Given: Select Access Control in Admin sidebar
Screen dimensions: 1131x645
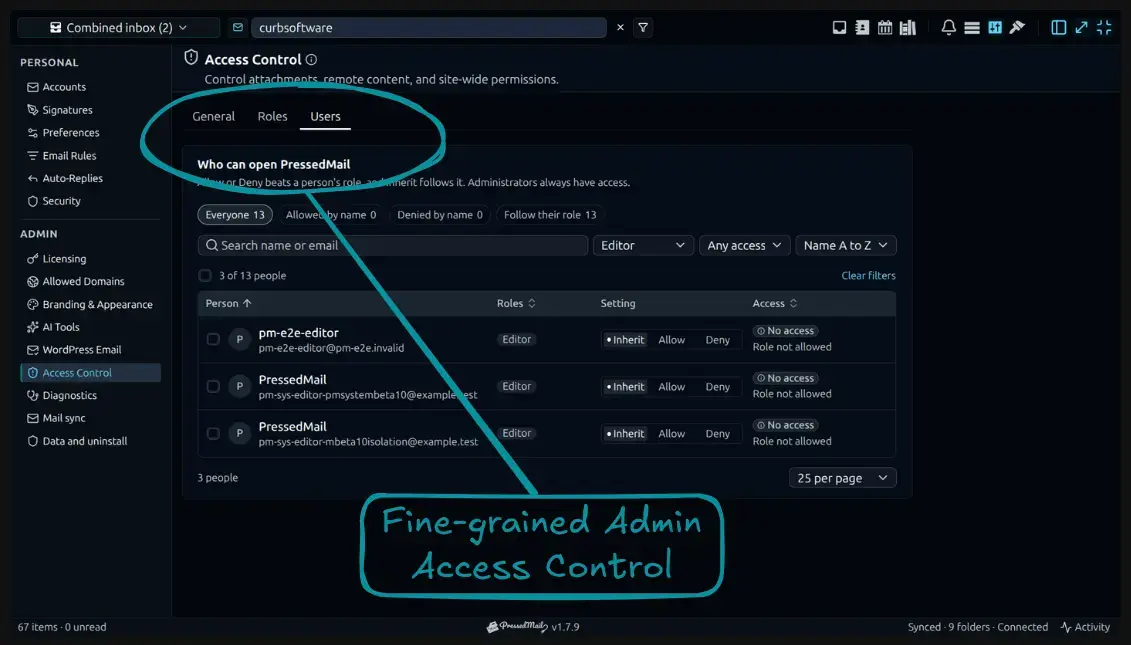Looking at the screenshot, I should 90,372.
